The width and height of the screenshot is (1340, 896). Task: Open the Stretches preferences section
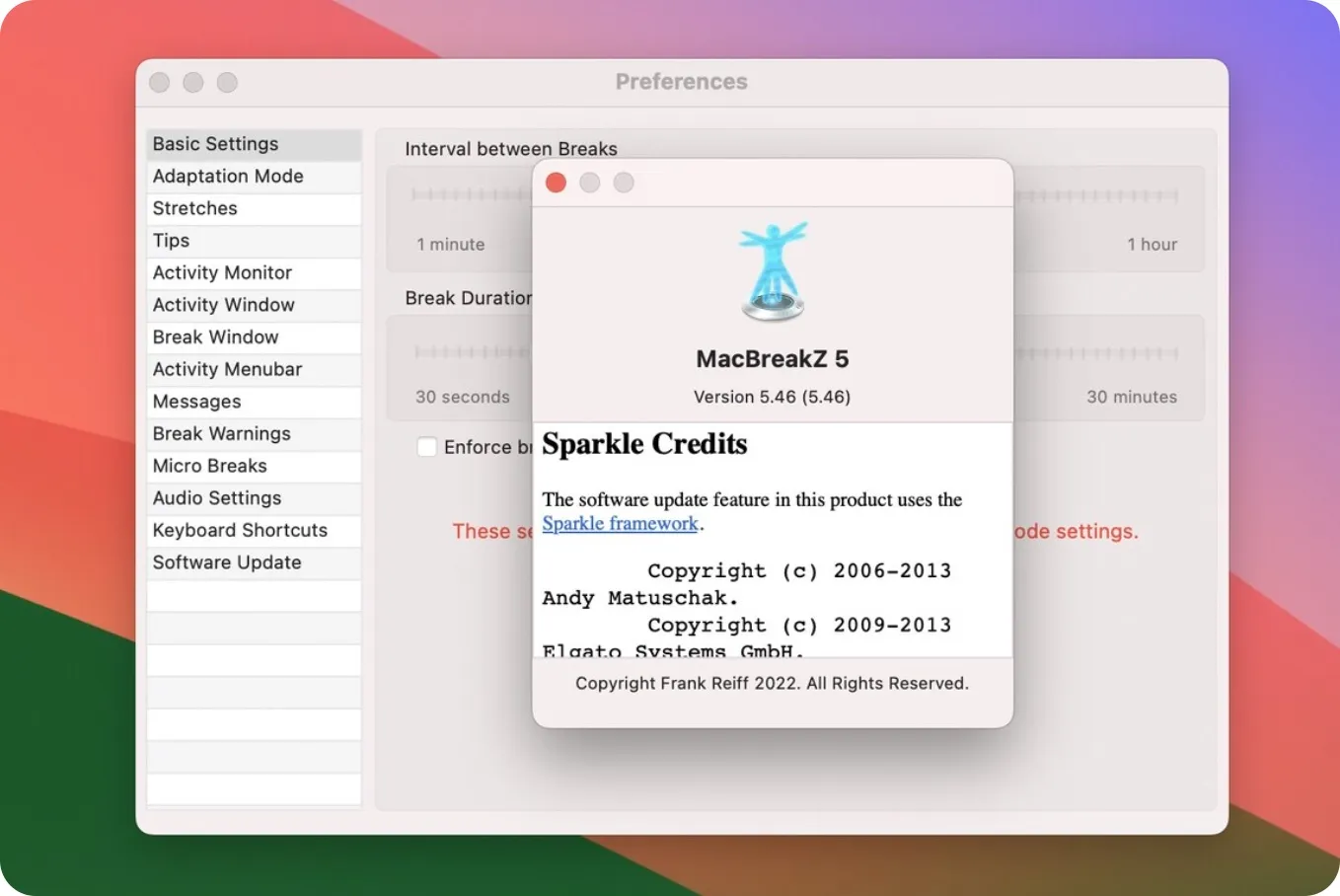254,208
